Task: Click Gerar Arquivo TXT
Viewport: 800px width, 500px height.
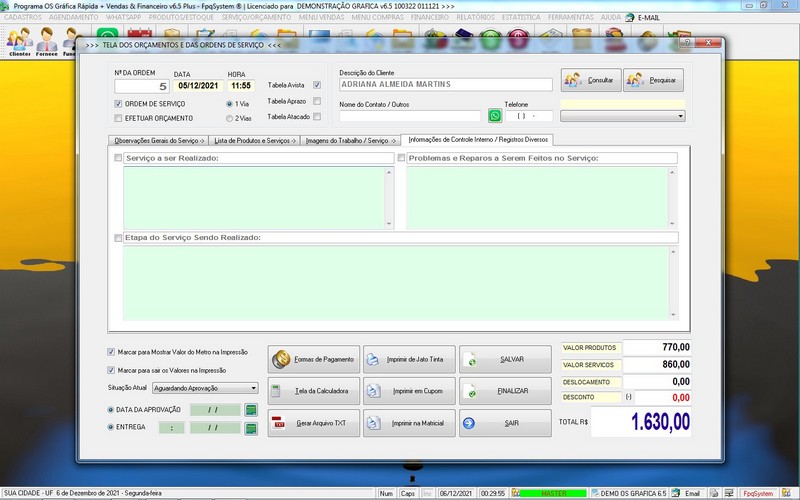Action: click(314, 423)
